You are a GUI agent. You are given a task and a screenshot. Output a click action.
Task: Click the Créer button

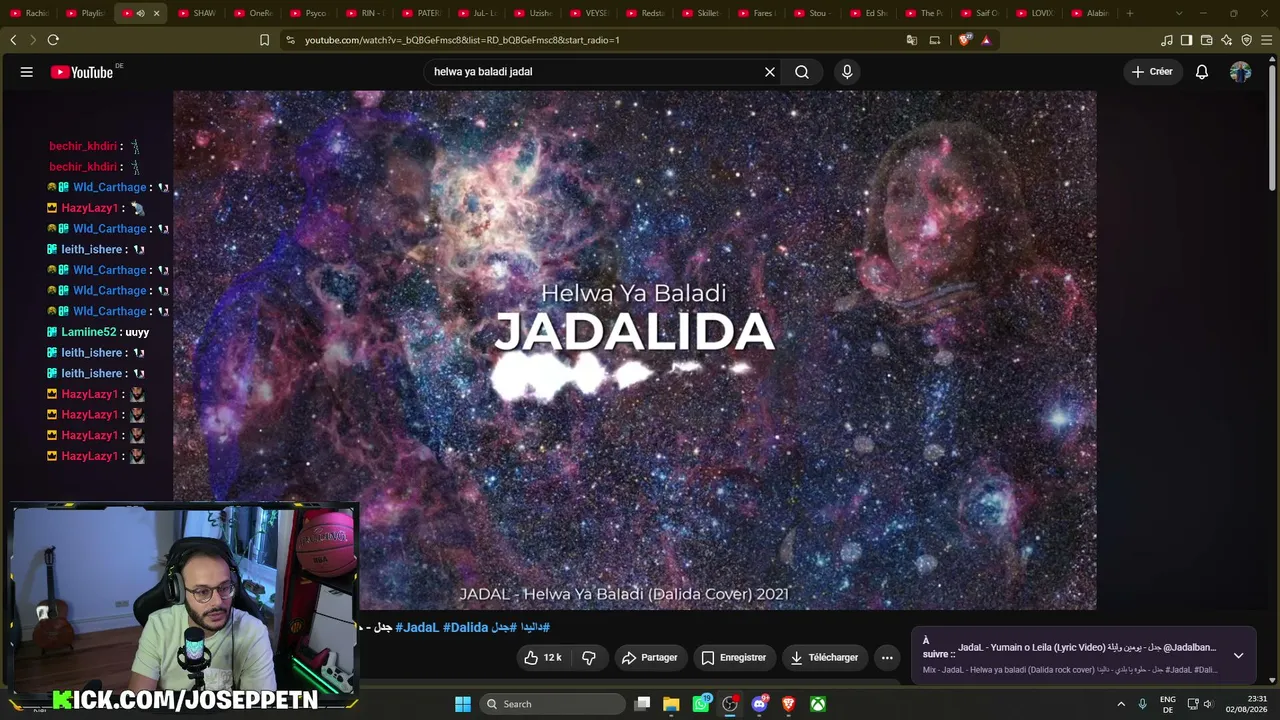pyautogui.click(x=1152, y=72)
